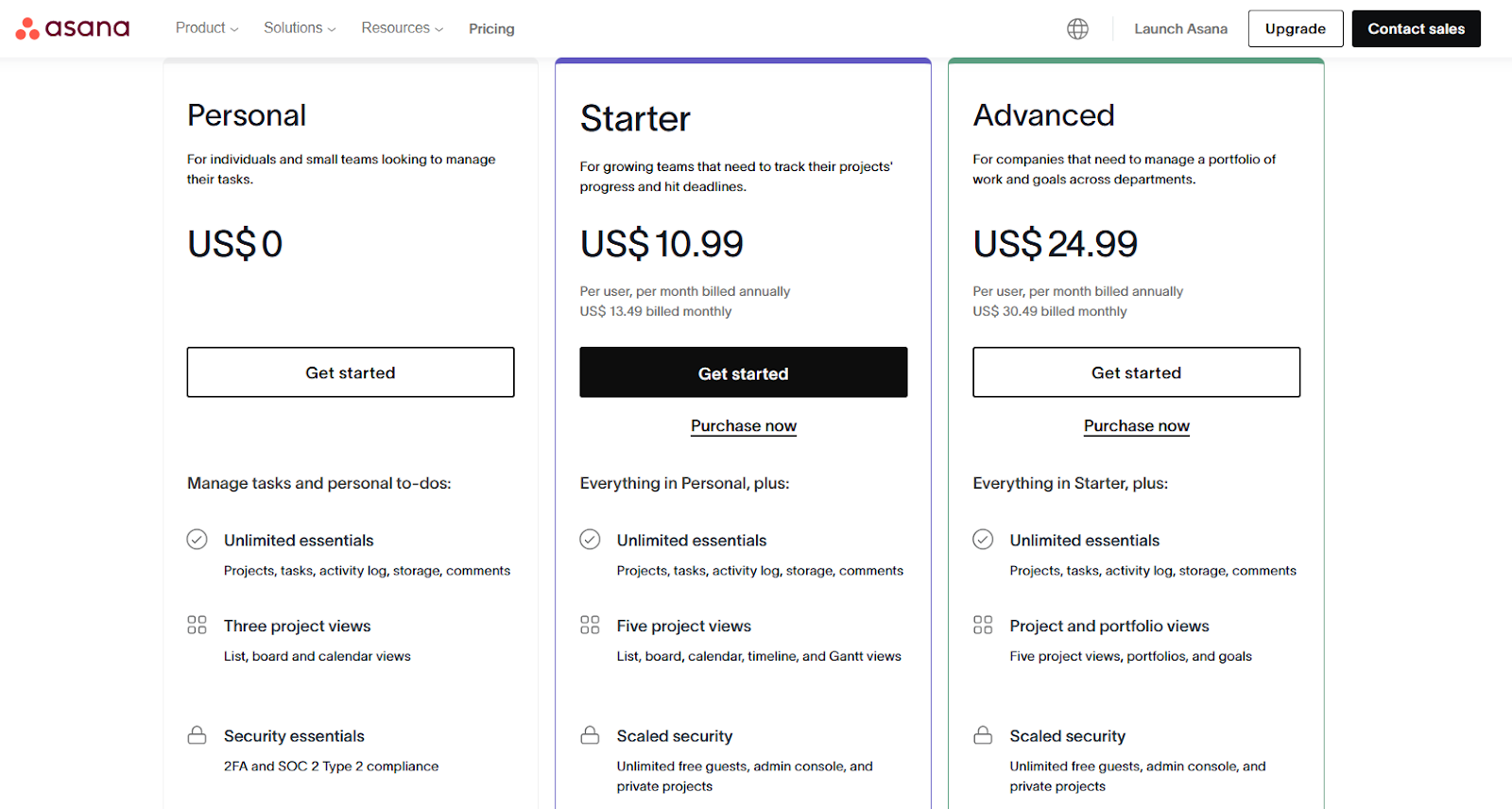Viewport: 1512px width, 809px height.
Task: Expand the Product dropdown menu
Action: 207,28
